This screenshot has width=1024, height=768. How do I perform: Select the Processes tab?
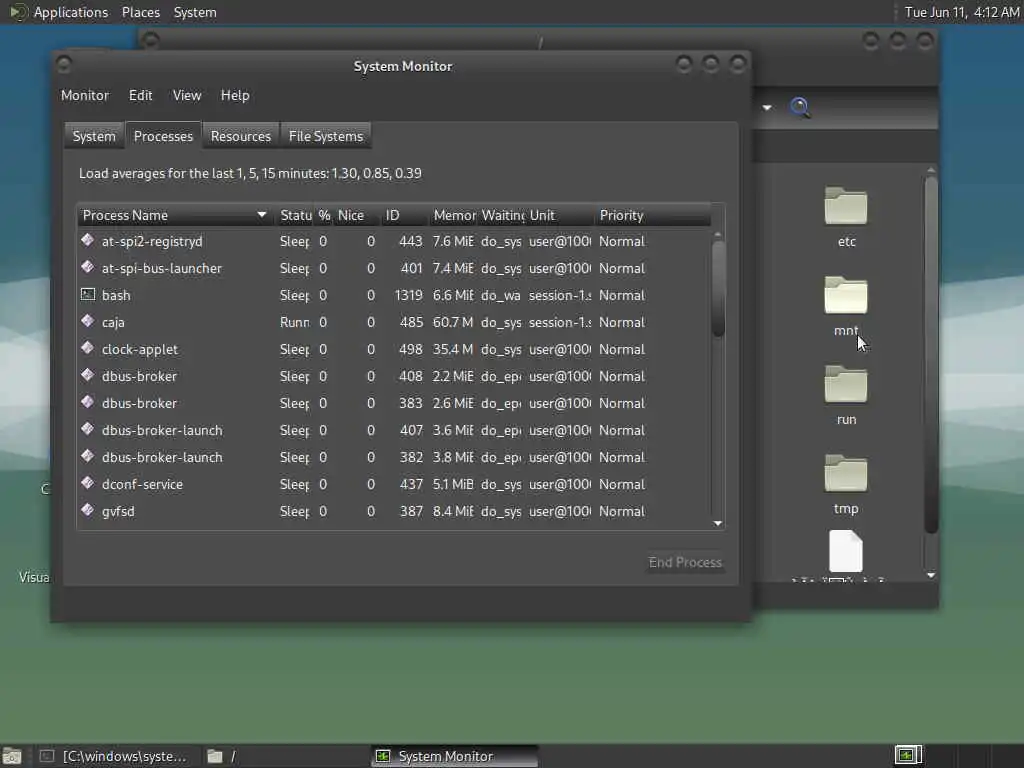click(x=163, y=136)
